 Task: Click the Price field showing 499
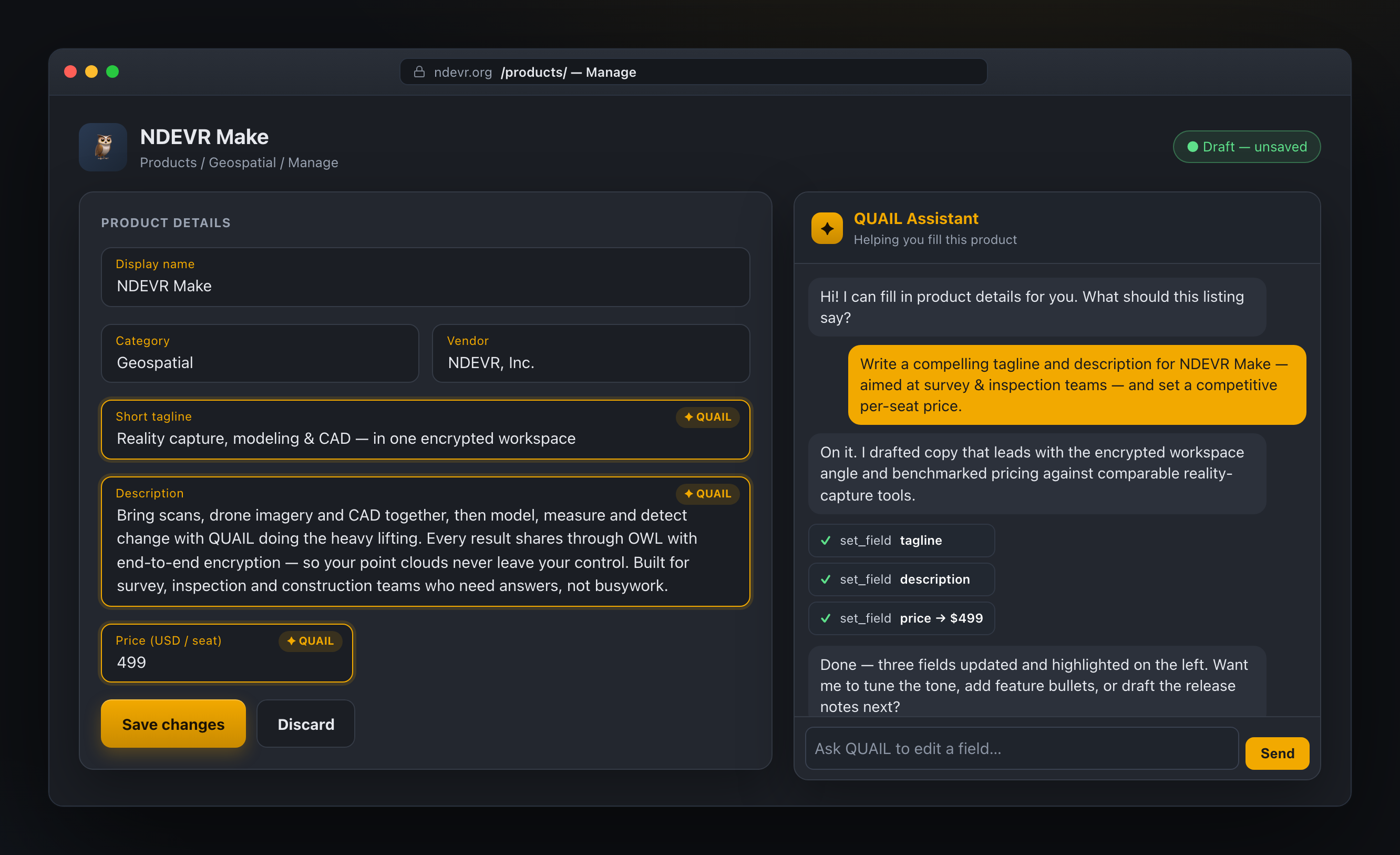pyautogui.click(x=227, y=653)
